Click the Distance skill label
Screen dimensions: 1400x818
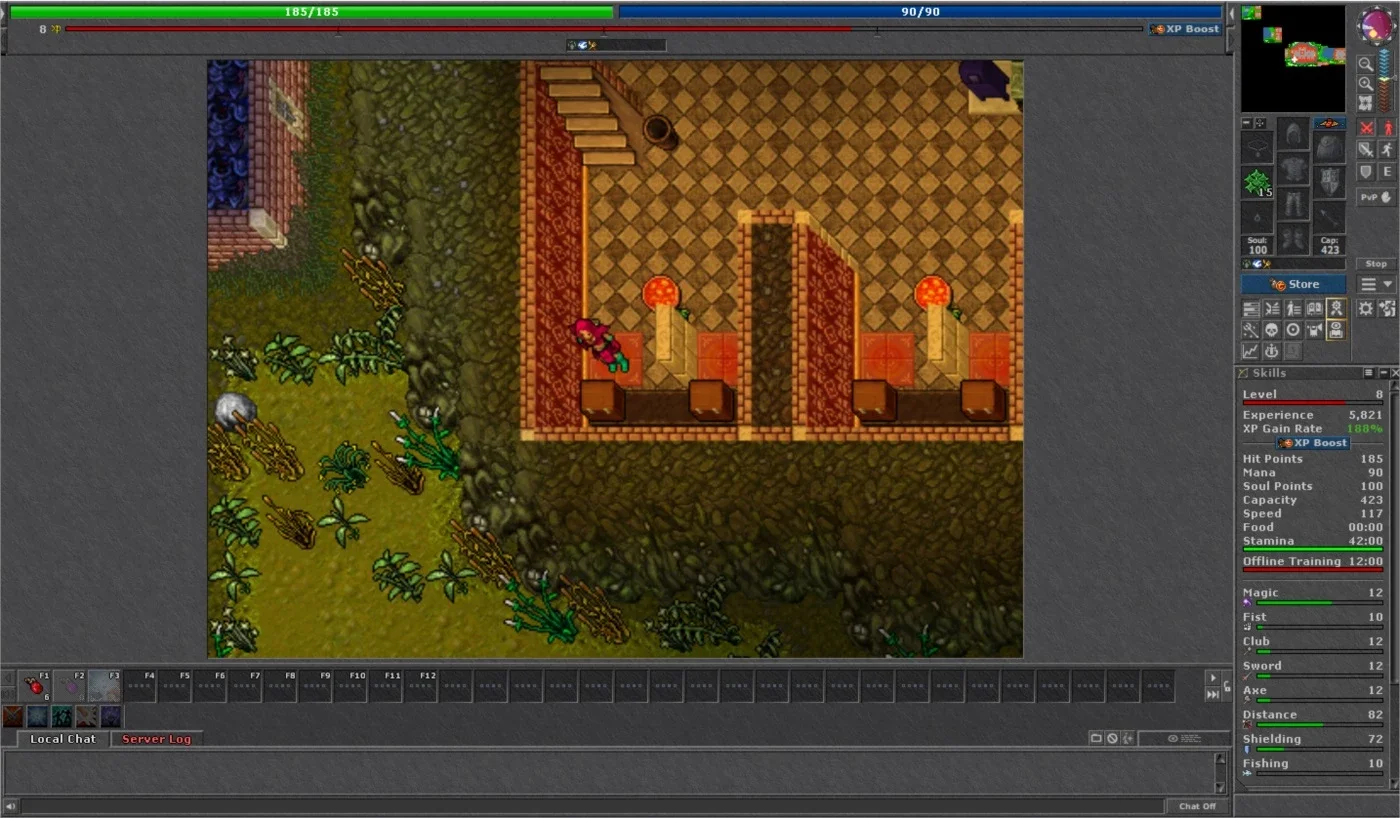1270,715
